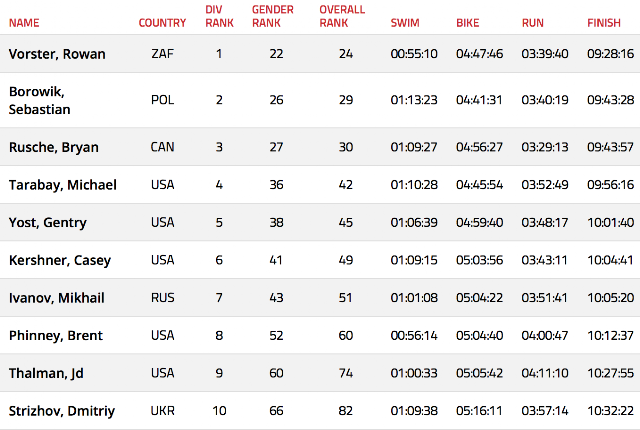The height and width of the screenshot is (430, 640).
Task: Select Strizhov, Dmitriy in the table
Action: point(62,411)
